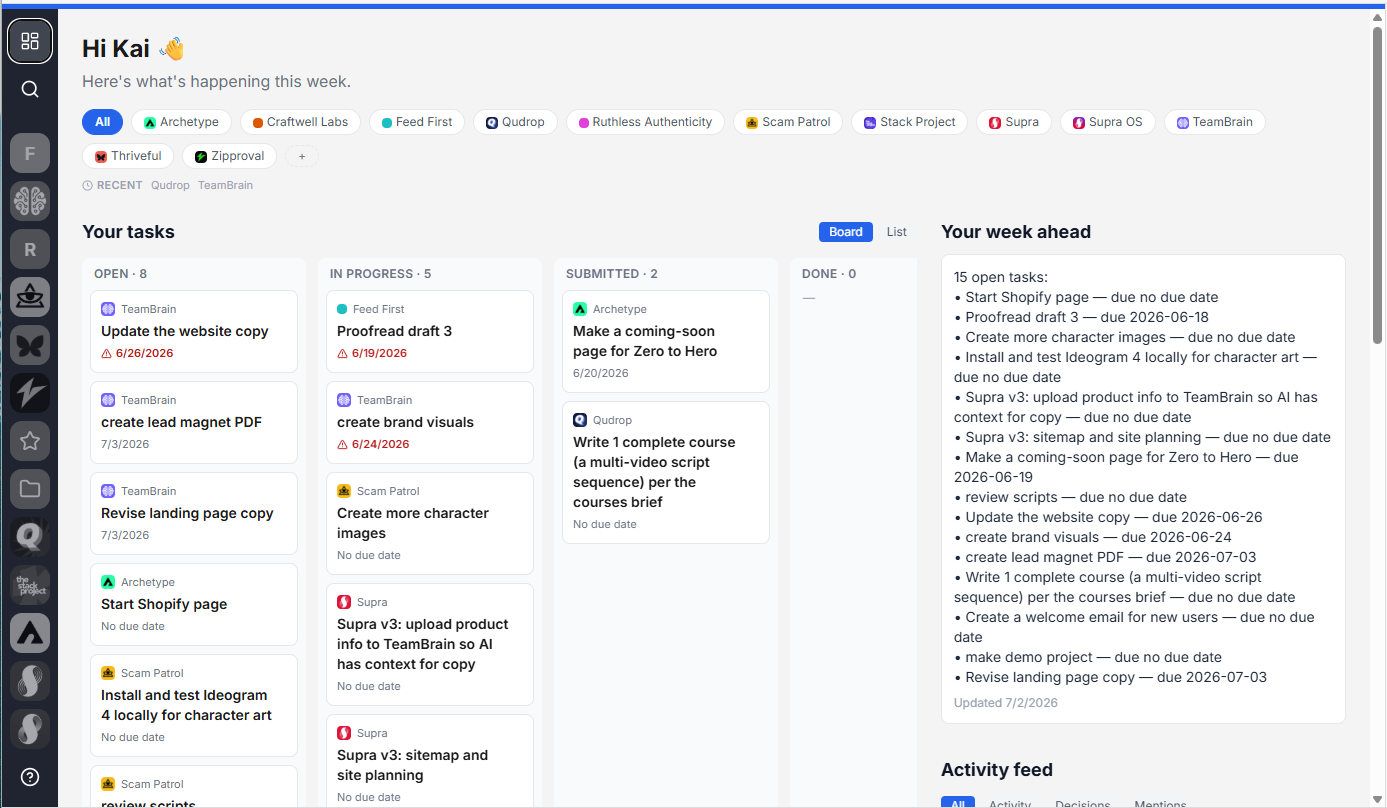The height and width of the screenshot is (808, 1387).
Task: Open 'Make a coming-soon page' task card
Action: [666, 341]
